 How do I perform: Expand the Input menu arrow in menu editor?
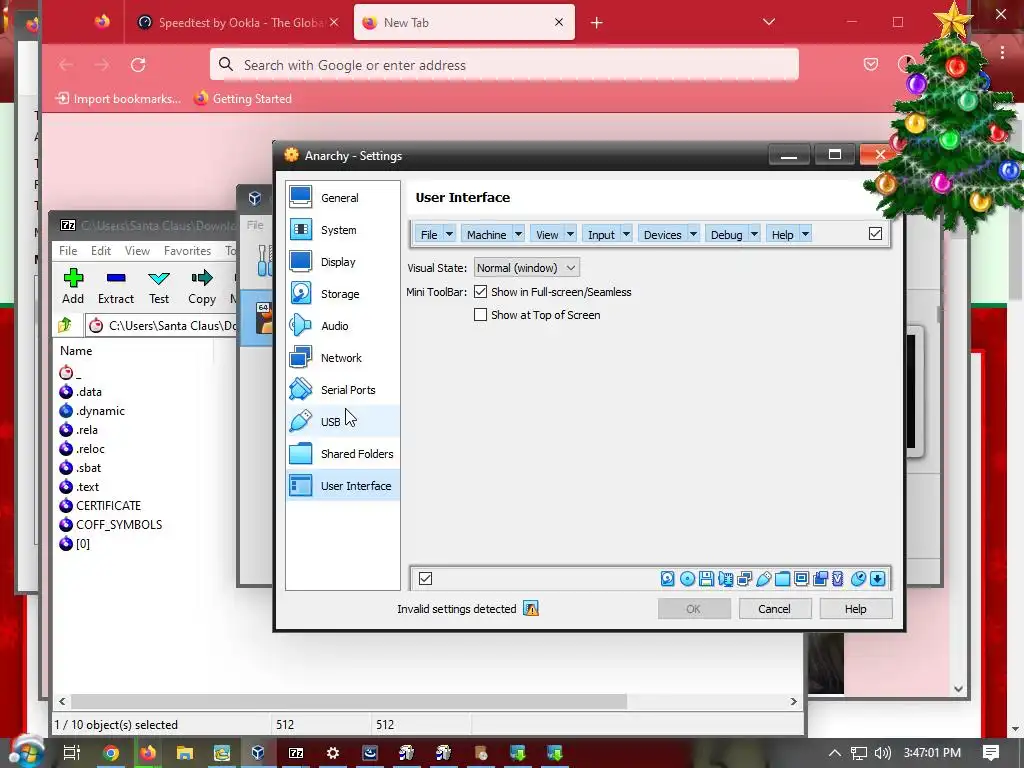(626, 234)
